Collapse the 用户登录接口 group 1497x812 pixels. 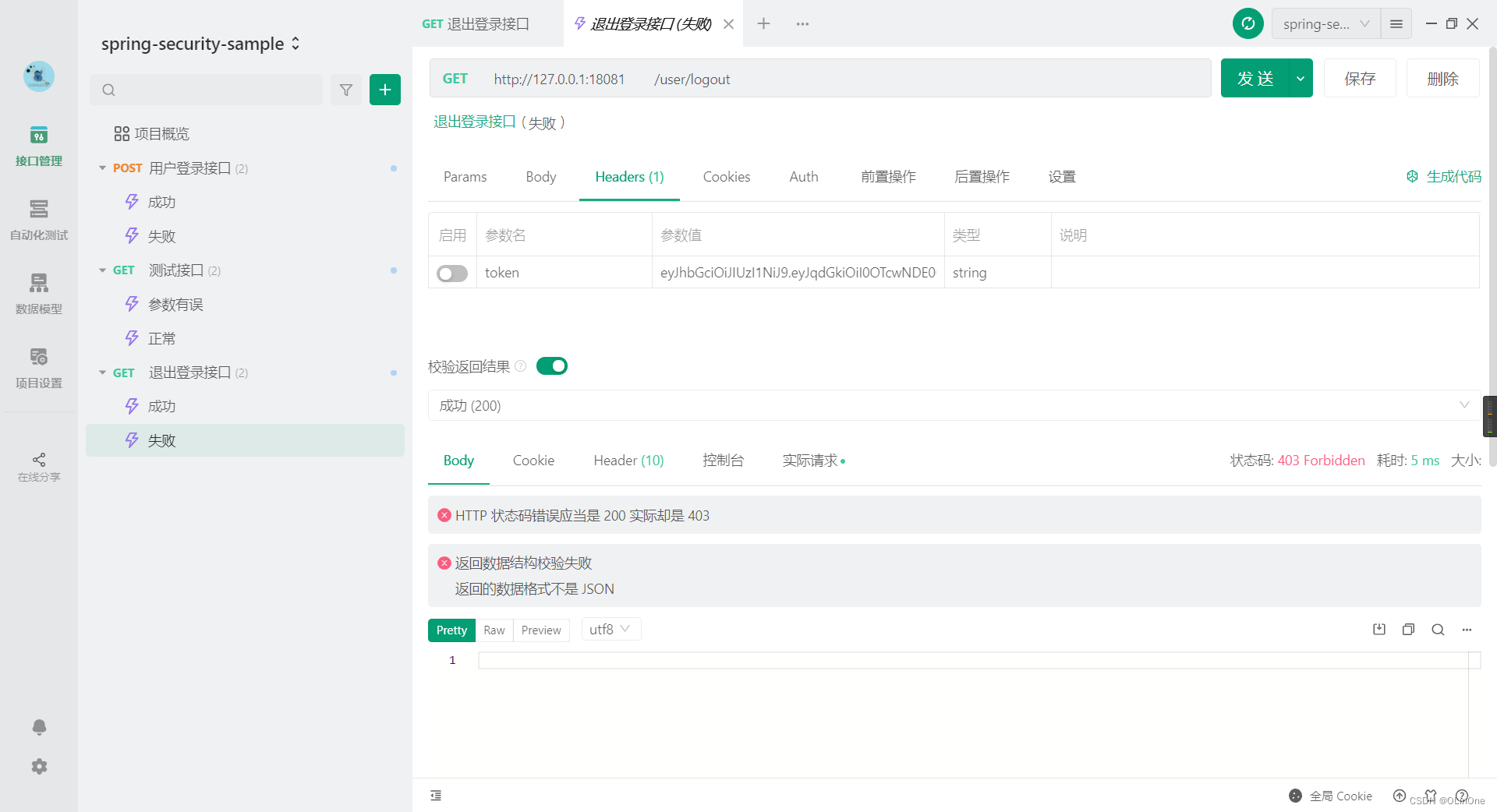pyautogui.click(x=102, y=168)
